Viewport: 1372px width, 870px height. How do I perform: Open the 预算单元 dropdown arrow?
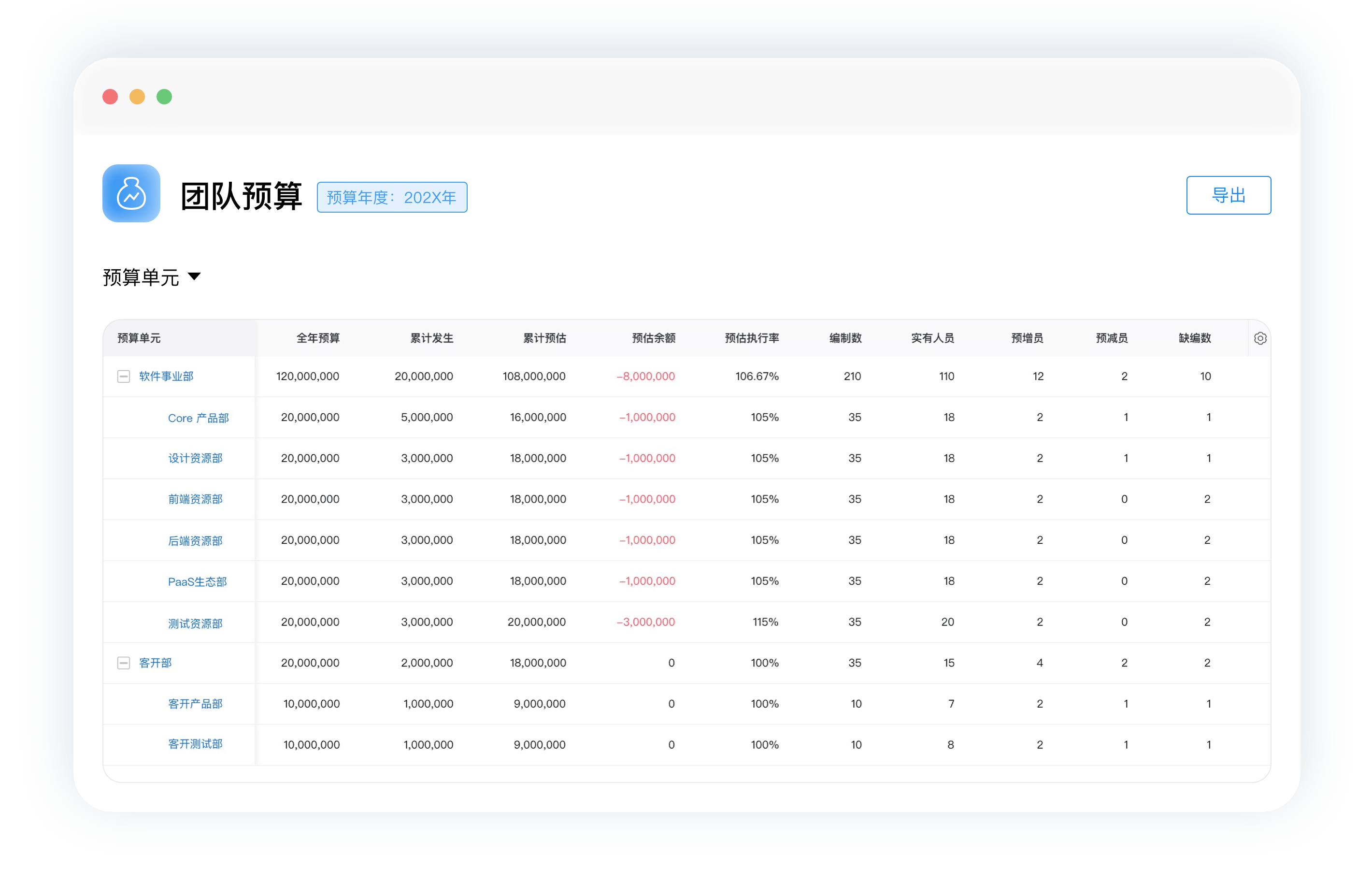194,276
